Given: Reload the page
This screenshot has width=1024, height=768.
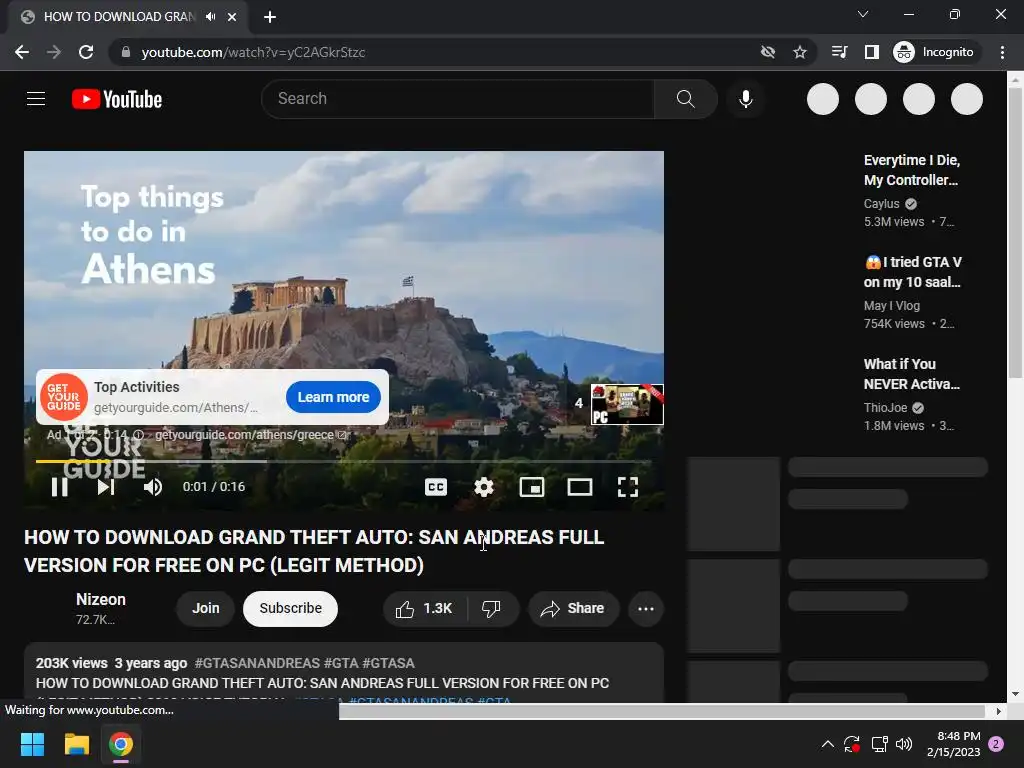Looking at the screenshot, I should pos(86,52).
